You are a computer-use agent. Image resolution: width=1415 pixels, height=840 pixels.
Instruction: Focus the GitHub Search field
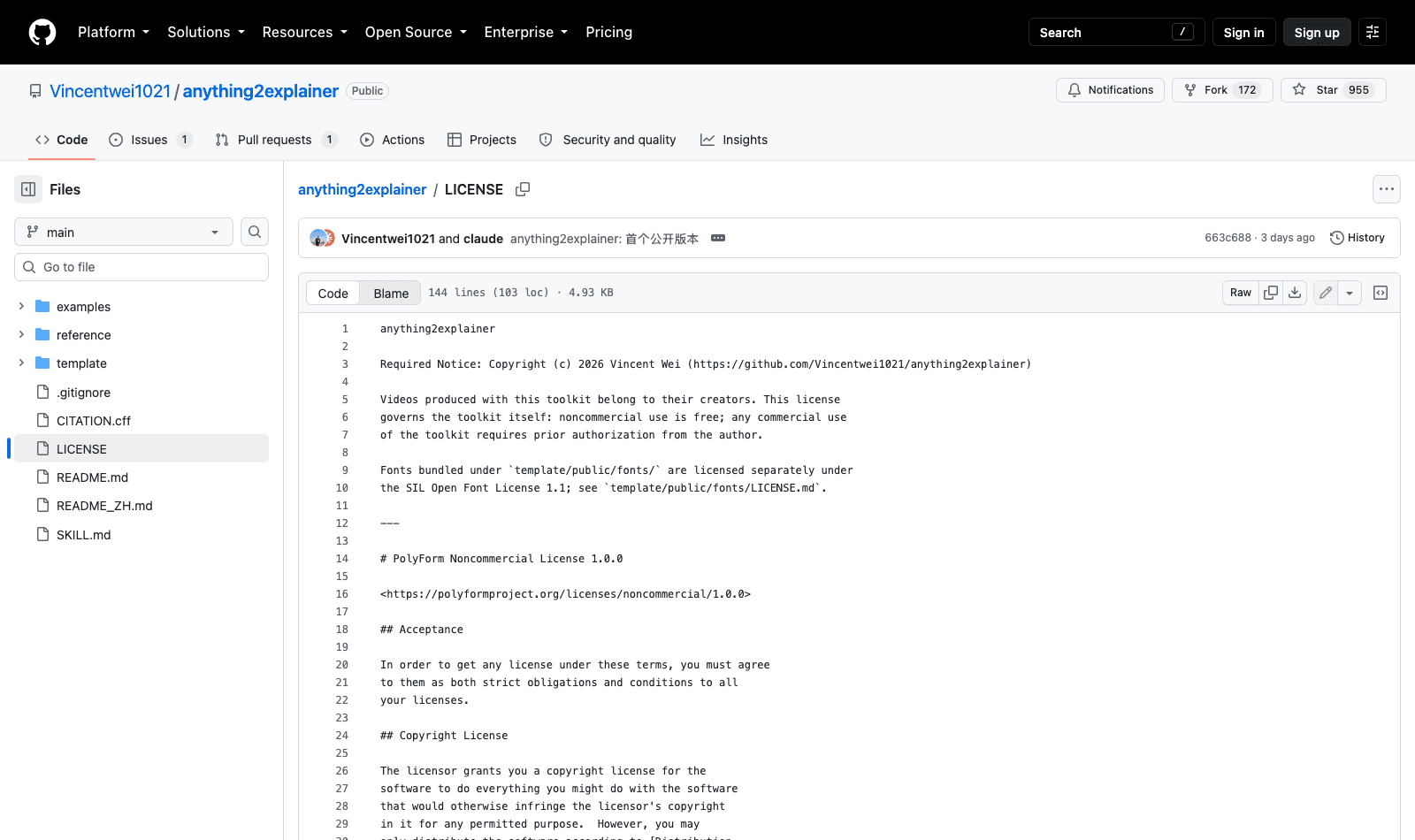pyautogui.click(x=1116, y=33)
